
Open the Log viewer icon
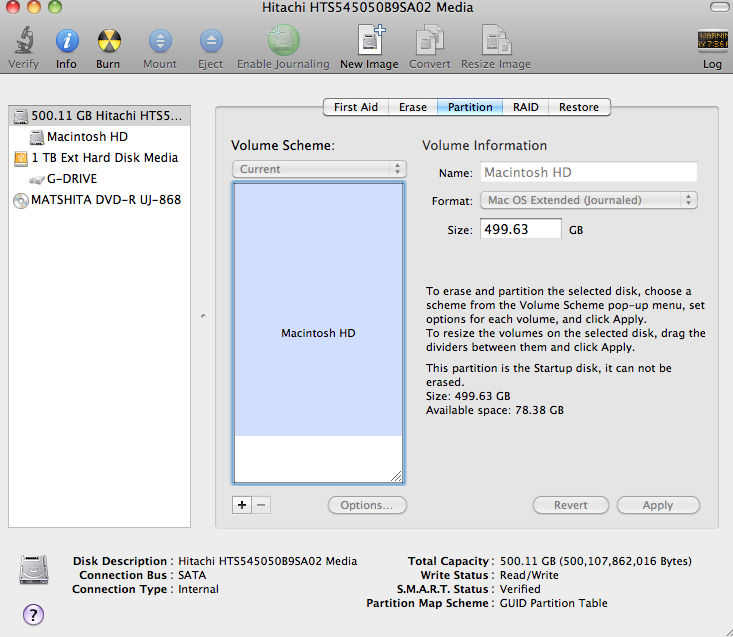(x=712, y=40)
